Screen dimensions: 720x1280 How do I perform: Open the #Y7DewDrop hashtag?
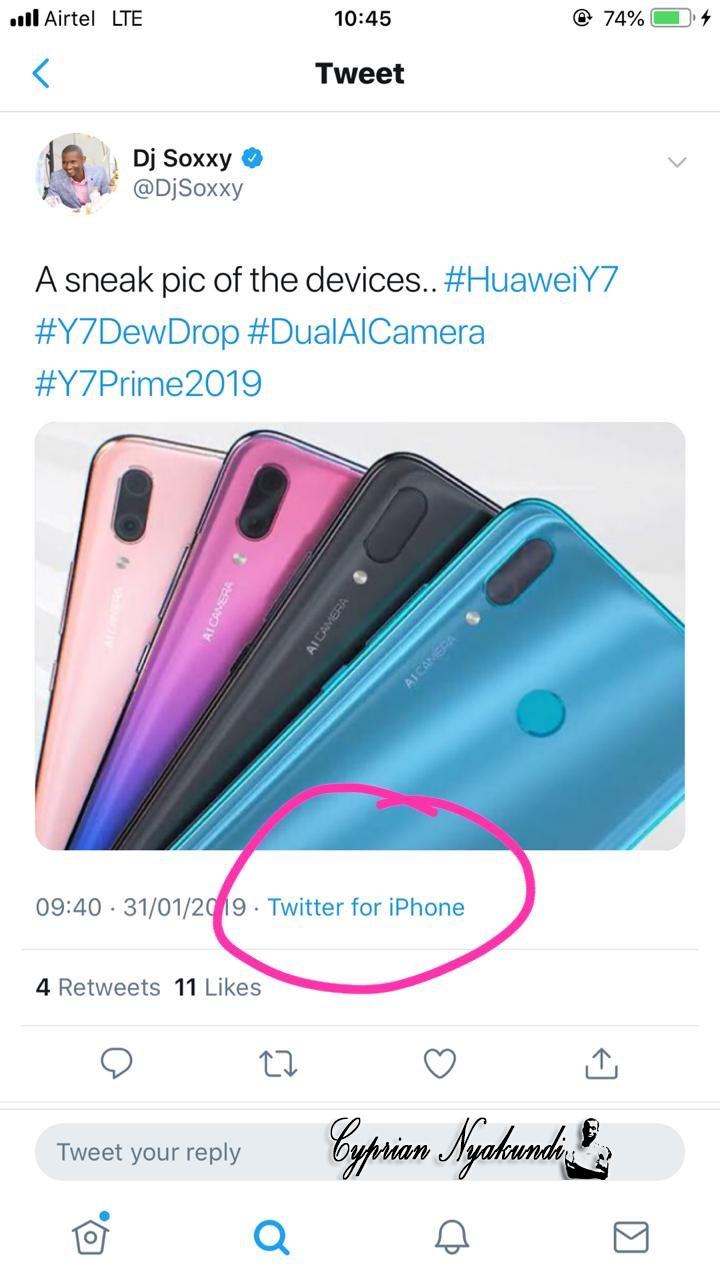(x=136, y=332)
